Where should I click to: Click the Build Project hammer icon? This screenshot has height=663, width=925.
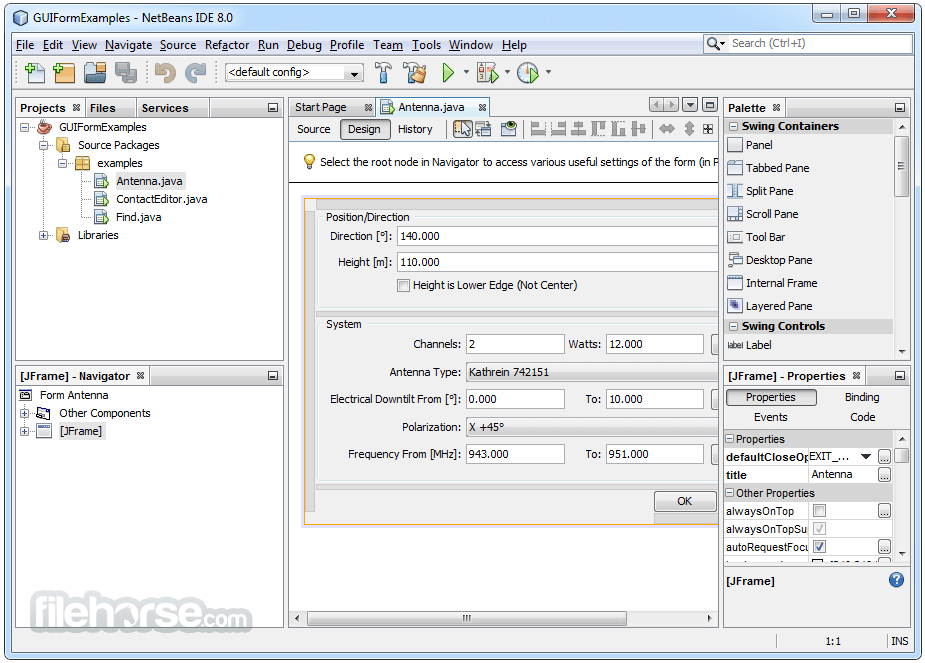click(x=383, y=73)
